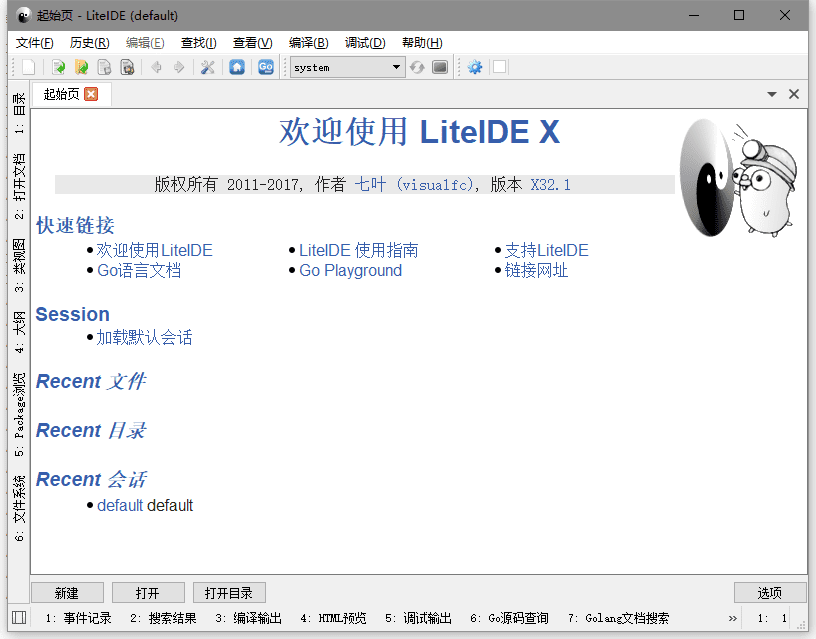Open the 链接网址 link
Viewport: 816px width, 639px height.
coord(536,271)
